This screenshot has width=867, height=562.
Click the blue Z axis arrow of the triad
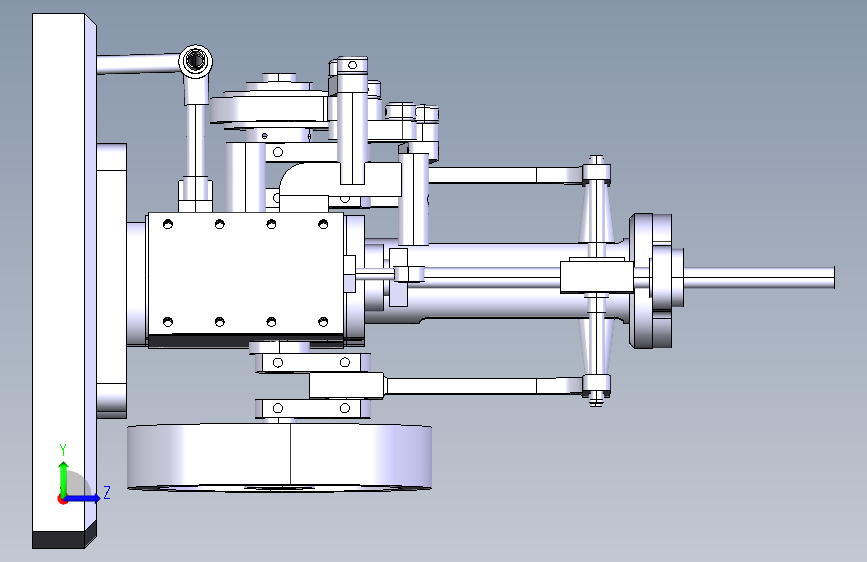tap(83, 498)
